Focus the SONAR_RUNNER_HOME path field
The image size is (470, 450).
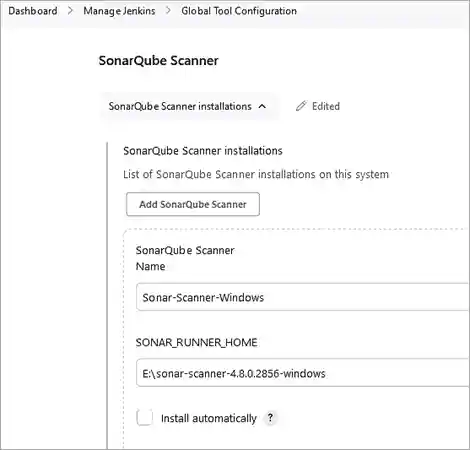tap(303, 373)
